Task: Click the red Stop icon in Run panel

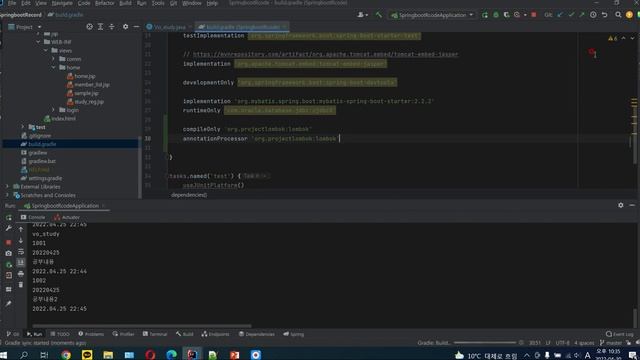Action: click(x=9, y=242)
